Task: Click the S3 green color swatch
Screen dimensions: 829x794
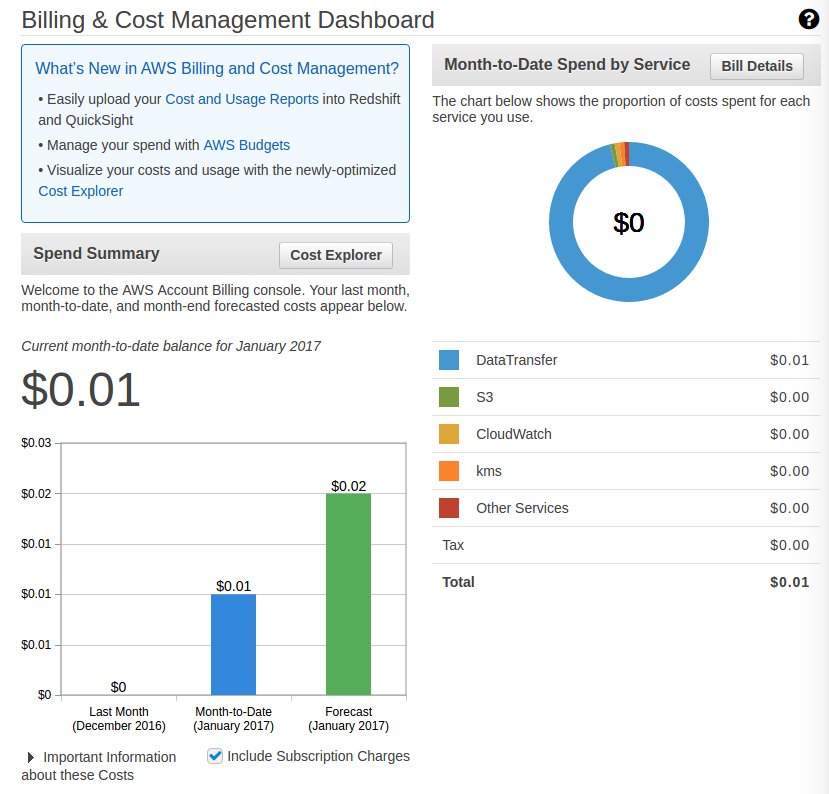Action: coord(449,397)
